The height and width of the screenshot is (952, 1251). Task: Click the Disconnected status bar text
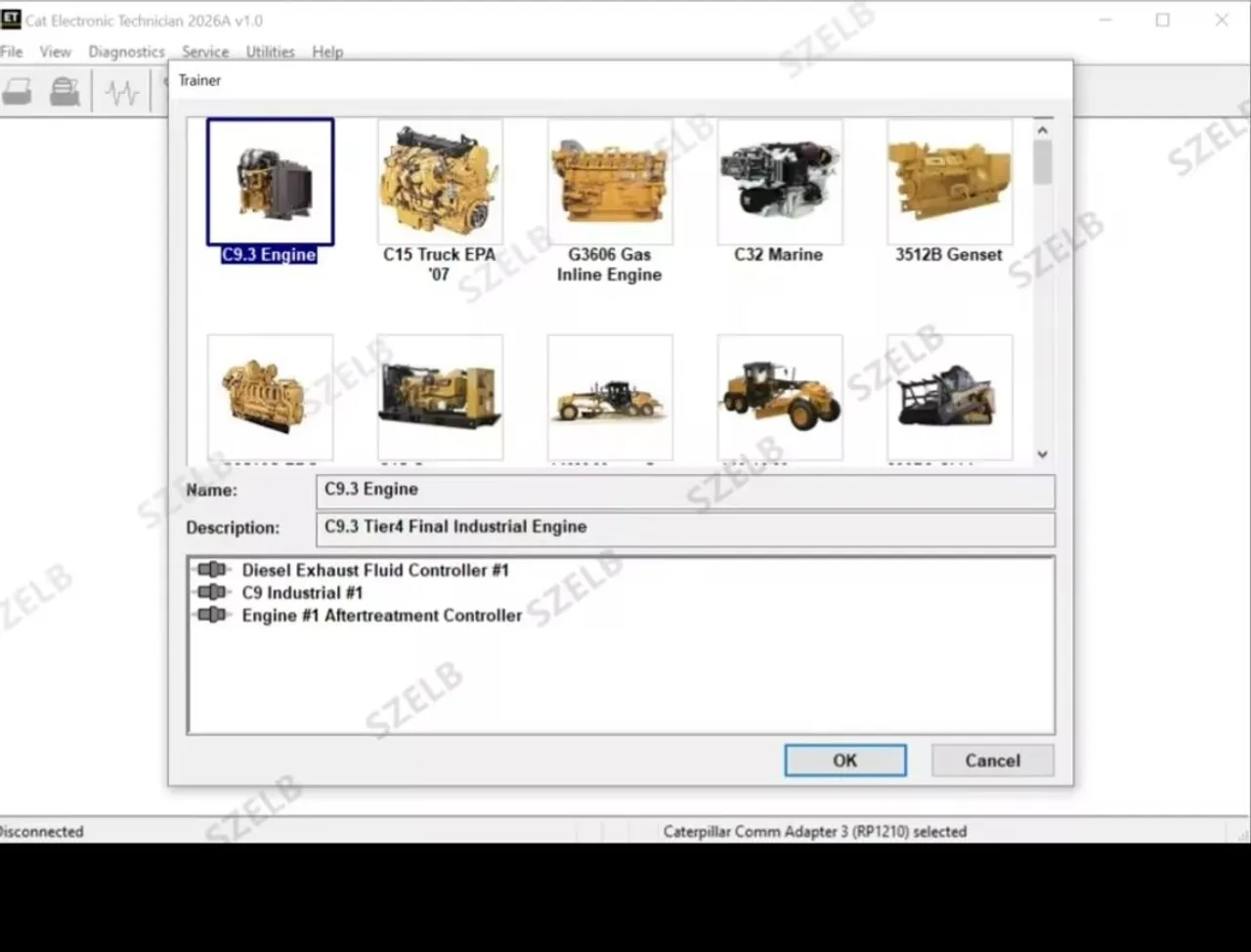coord(42,832)
